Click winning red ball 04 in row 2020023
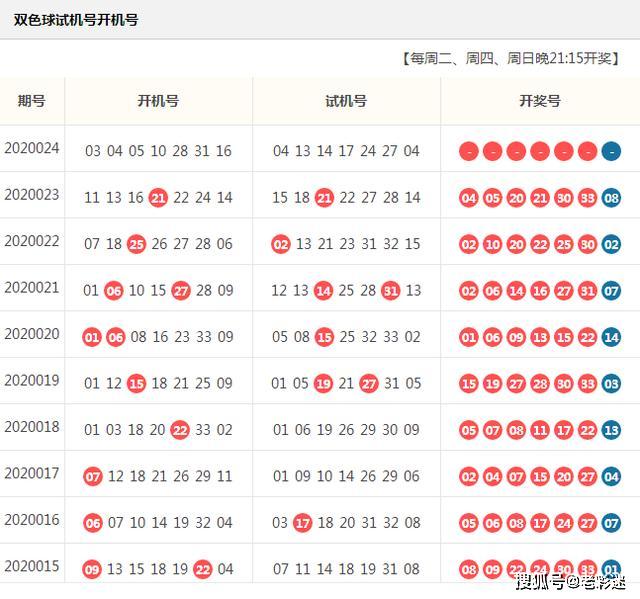Screen dimensions: 640x599 pos(469,198)
